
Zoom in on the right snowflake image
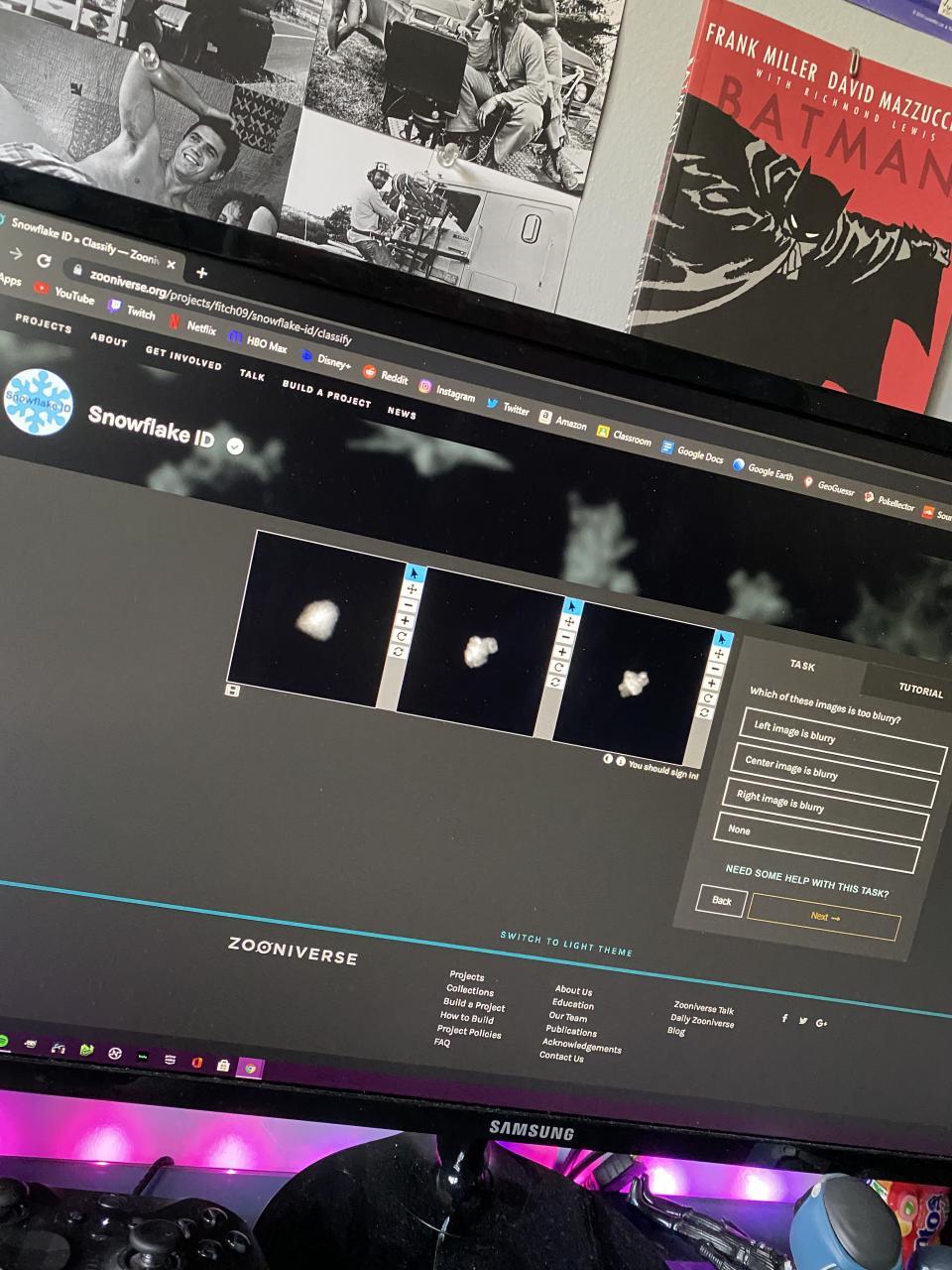pos(711,684)
